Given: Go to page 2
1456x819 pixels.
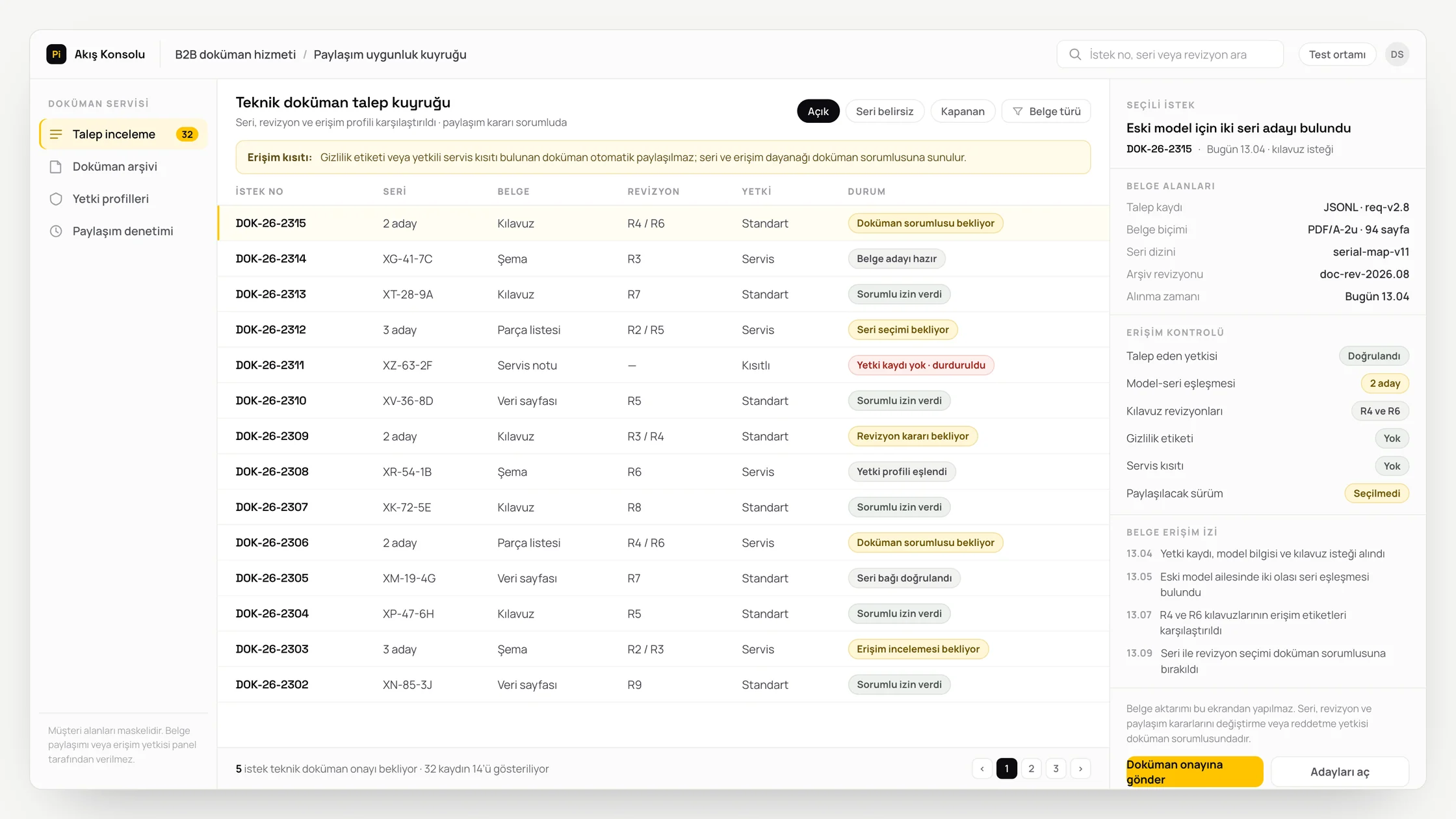Looking at the screenshot, I should [x=1031, y=768].
